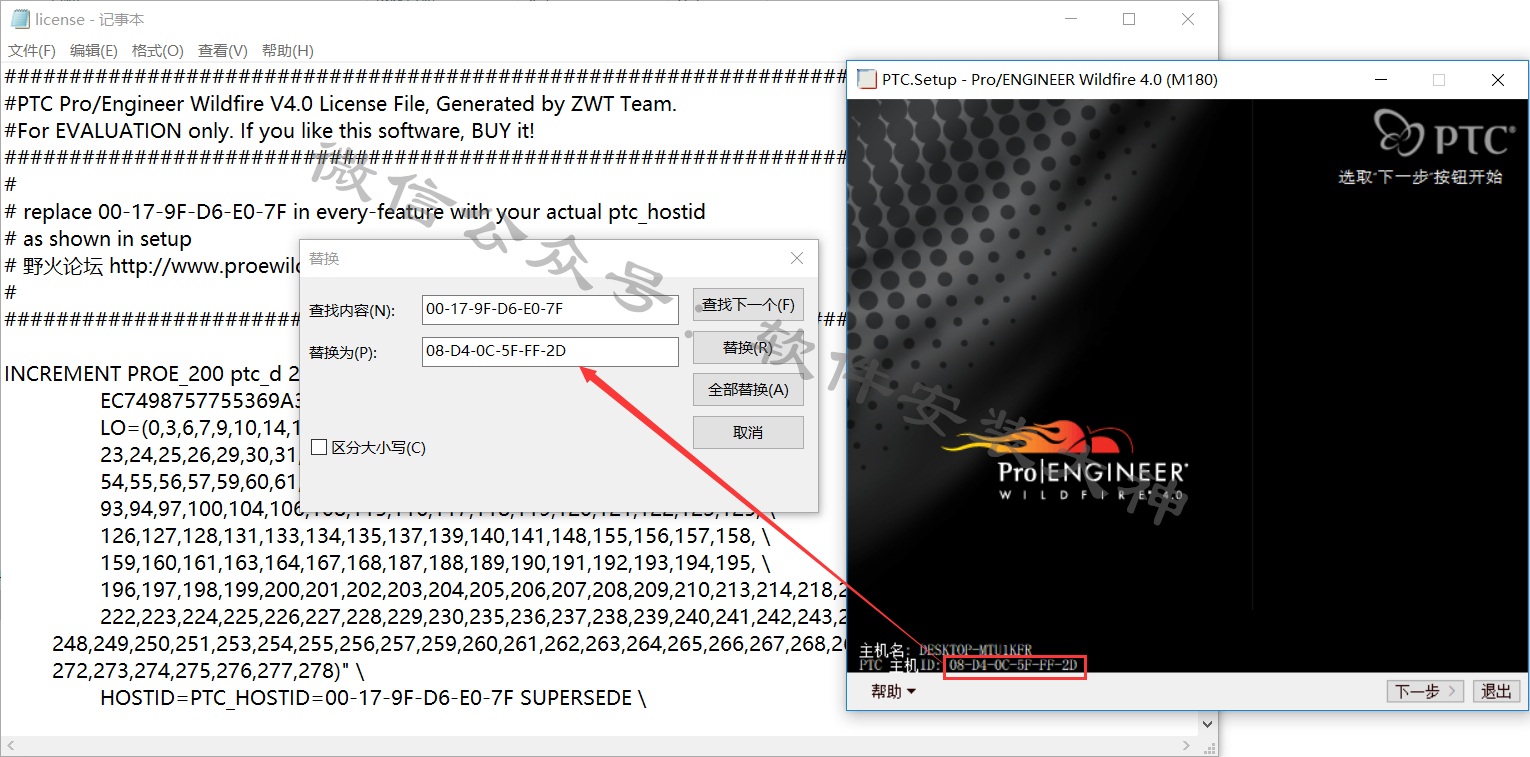Open the 格式(O) menu in Notepad
The image size is (1530, 757).
coord(158,51)
